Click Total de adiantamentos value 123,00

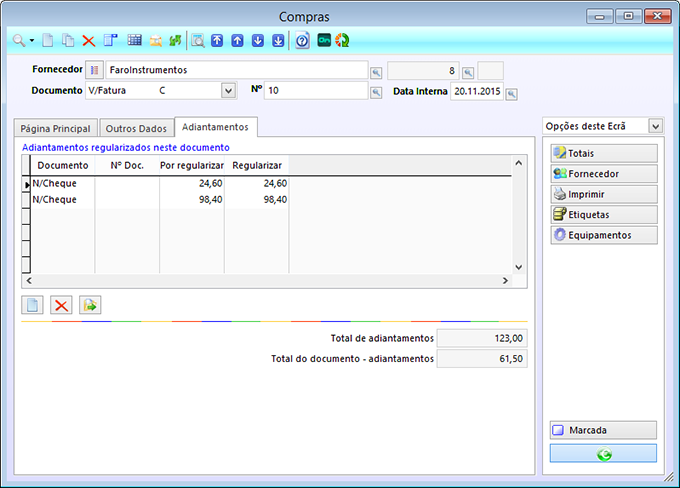(x=482, y=338)
